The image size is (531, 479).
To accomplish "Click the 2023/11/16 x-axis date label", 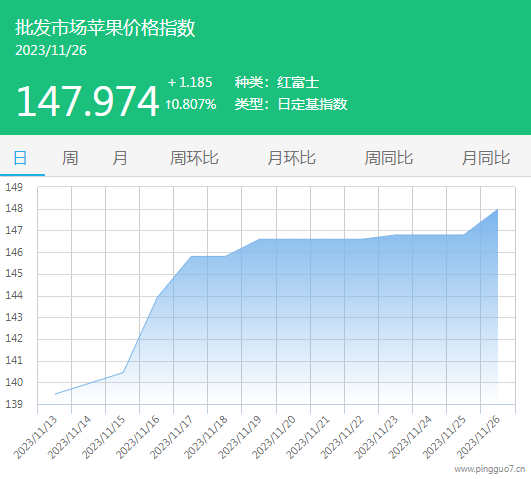I will click(138, 437).
